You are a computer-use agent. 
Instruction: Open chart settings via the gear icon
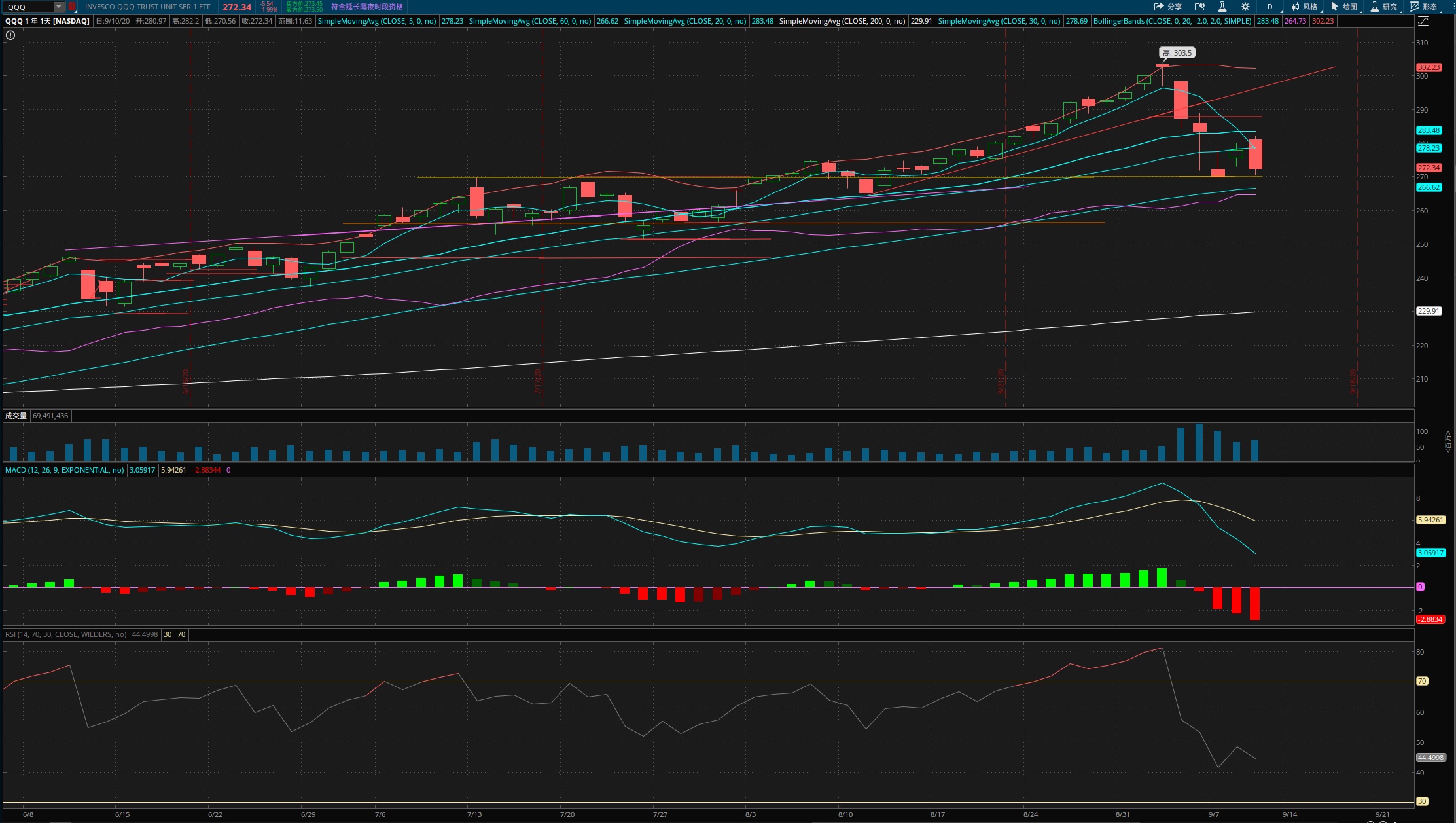tap(1245, 7)
